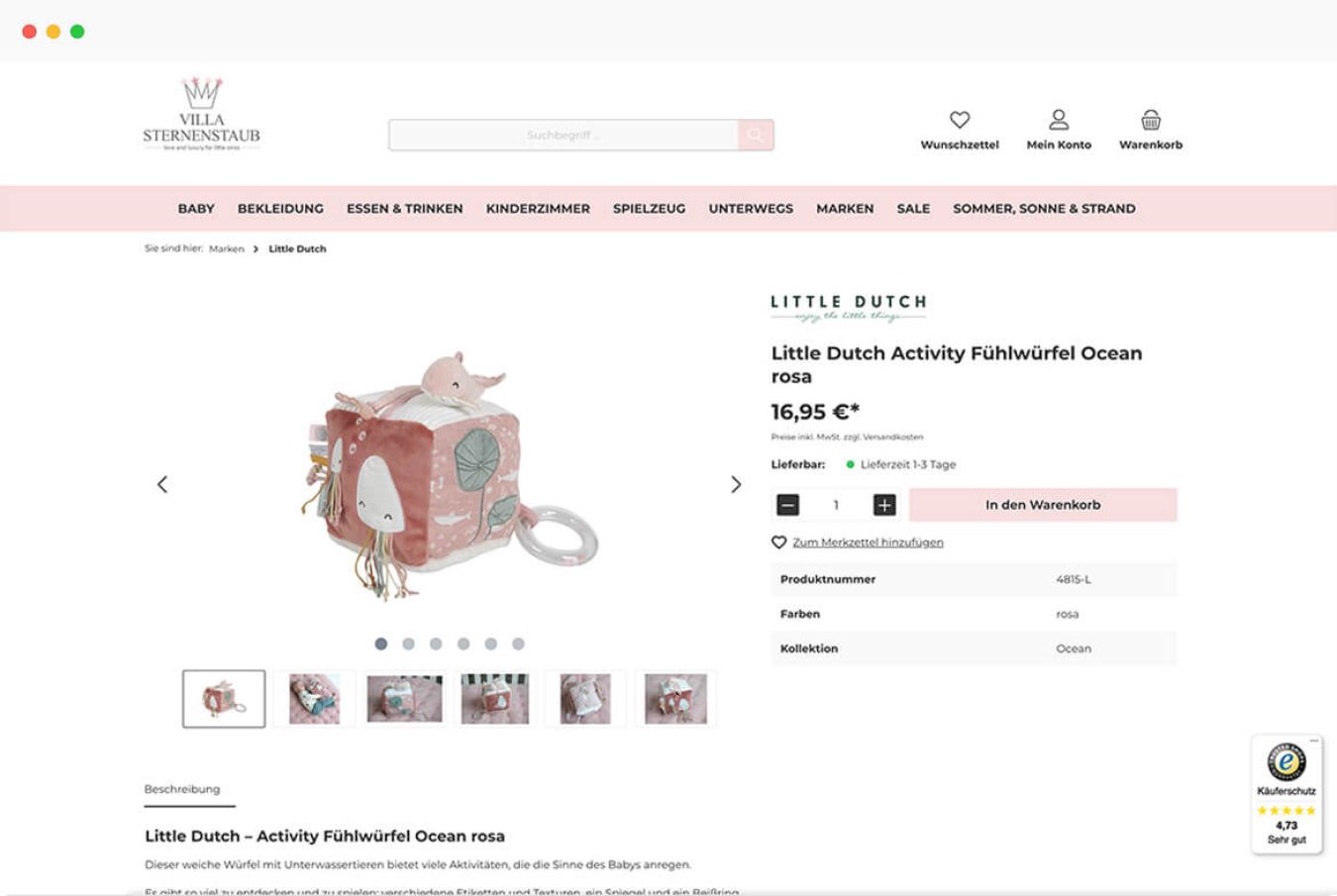1337x896 pixels.
Task: Select the last image carousel dot
Action: [518, 644]
